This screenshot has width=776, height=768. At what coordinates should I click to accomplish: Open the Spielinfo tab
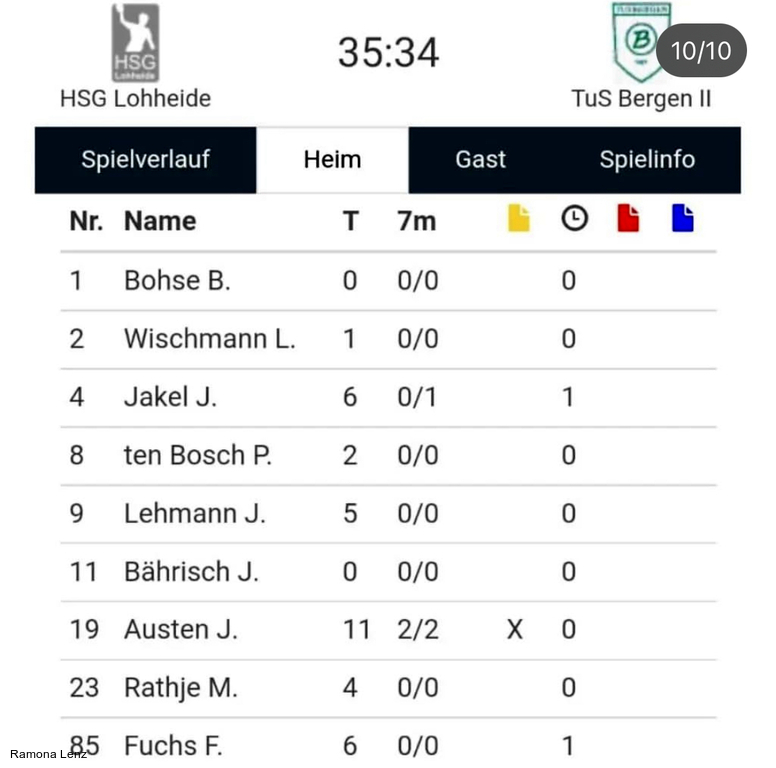click(x=647, y=160)
